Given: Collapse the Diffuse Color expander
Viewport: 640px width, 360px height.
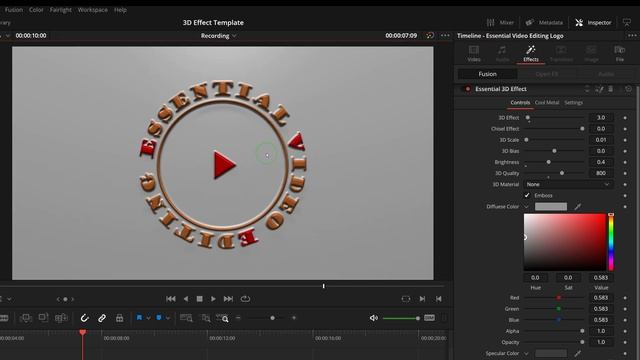Looking at the screenshot, I should (526, 207).
